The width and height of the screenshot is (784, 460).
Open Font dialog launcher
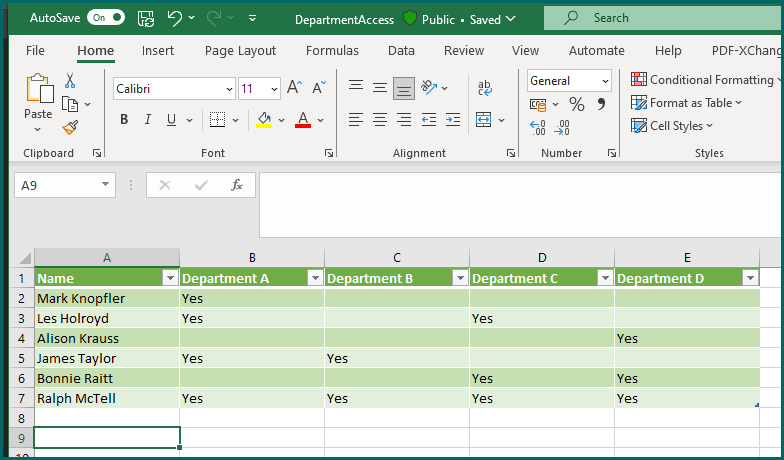click(x=328, y=154)
